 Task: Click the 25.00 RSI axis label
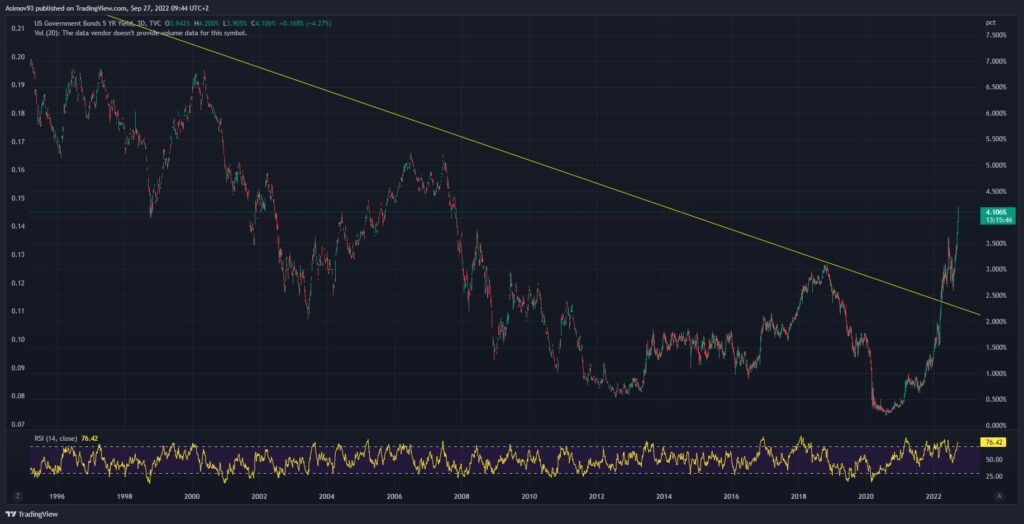click(993, 476)
